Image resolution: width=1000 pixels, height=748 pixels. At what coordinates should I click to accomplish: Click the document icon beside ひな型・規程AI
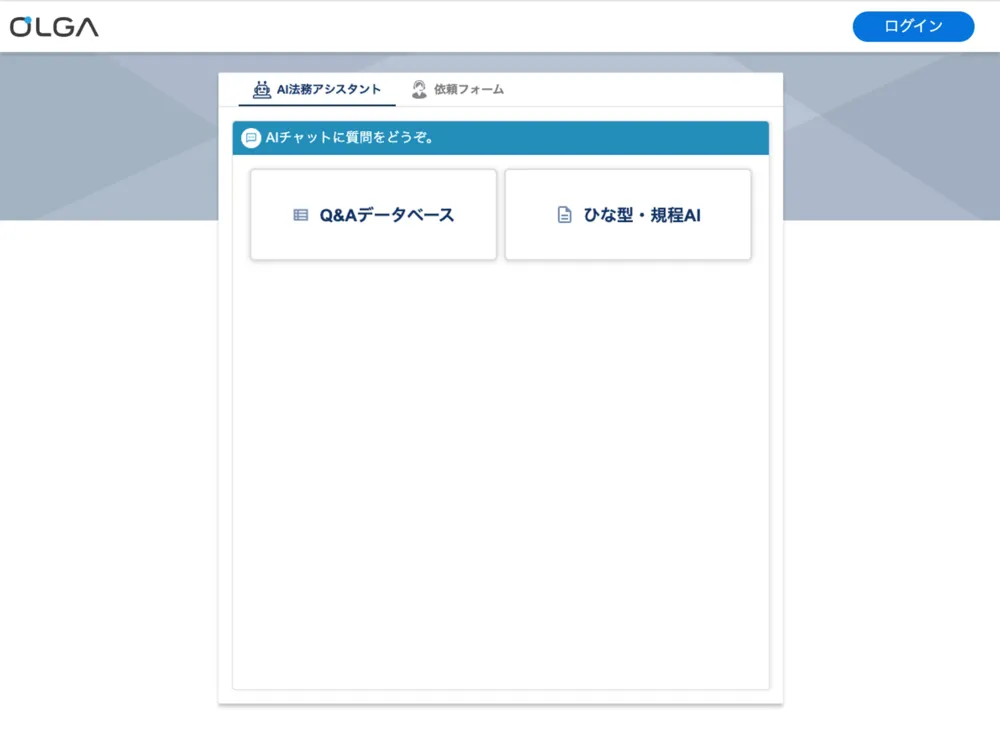564,215
